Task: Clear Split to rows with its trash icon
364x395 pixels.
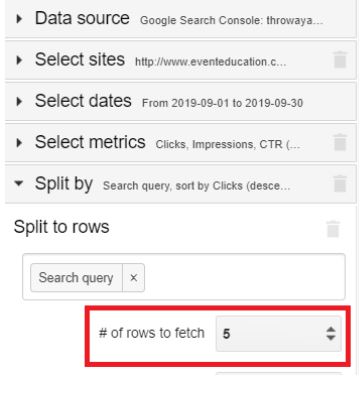Action: click(333, 229)
